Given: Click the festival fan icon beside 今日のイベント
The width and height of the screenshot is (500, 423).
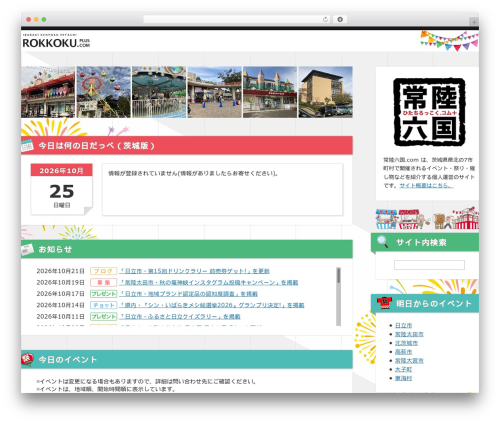Looking at the screenshot, I should [x=27, y=360].
